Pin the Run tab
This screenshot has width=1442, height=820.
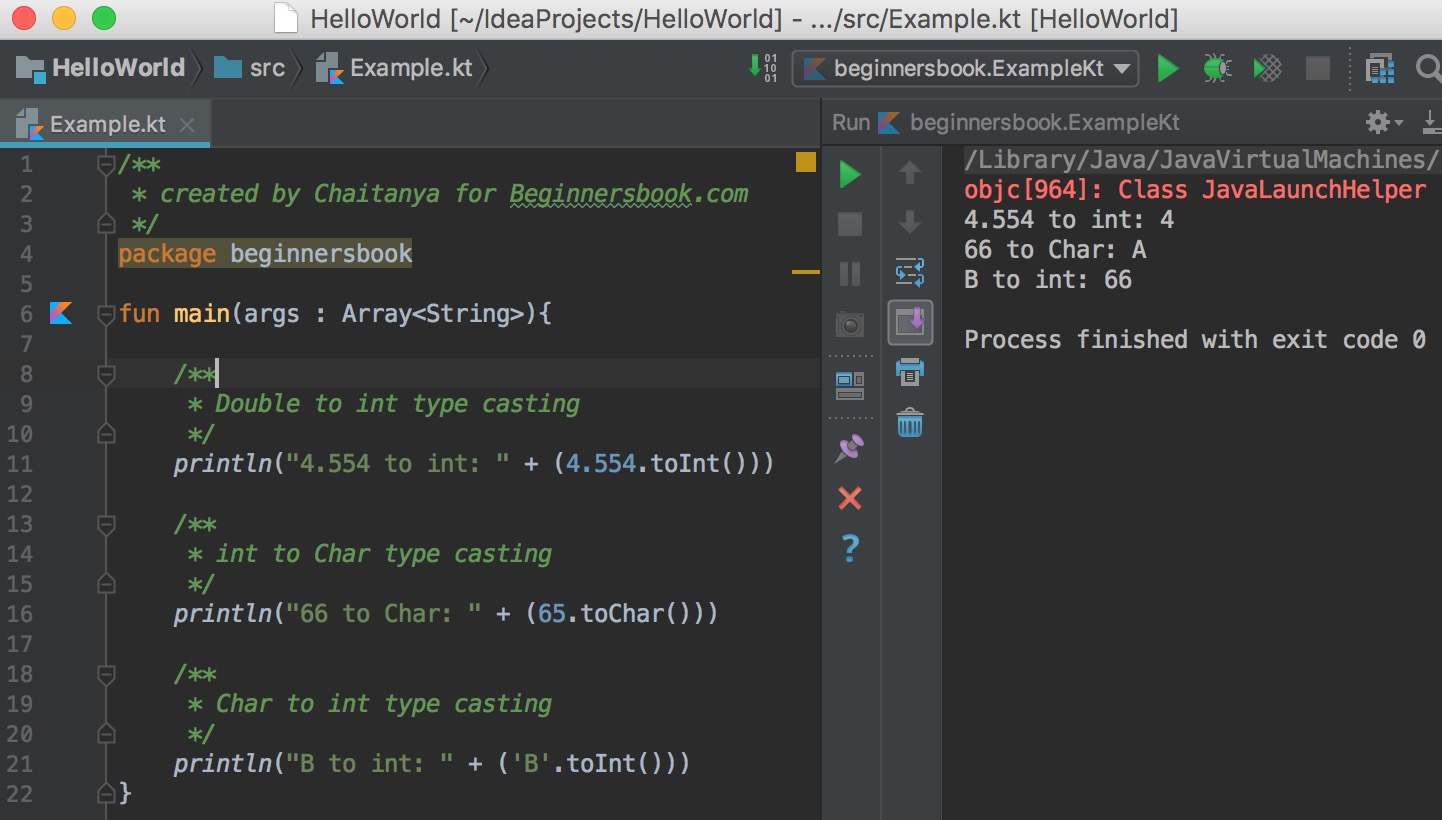[x=849, y=447]
